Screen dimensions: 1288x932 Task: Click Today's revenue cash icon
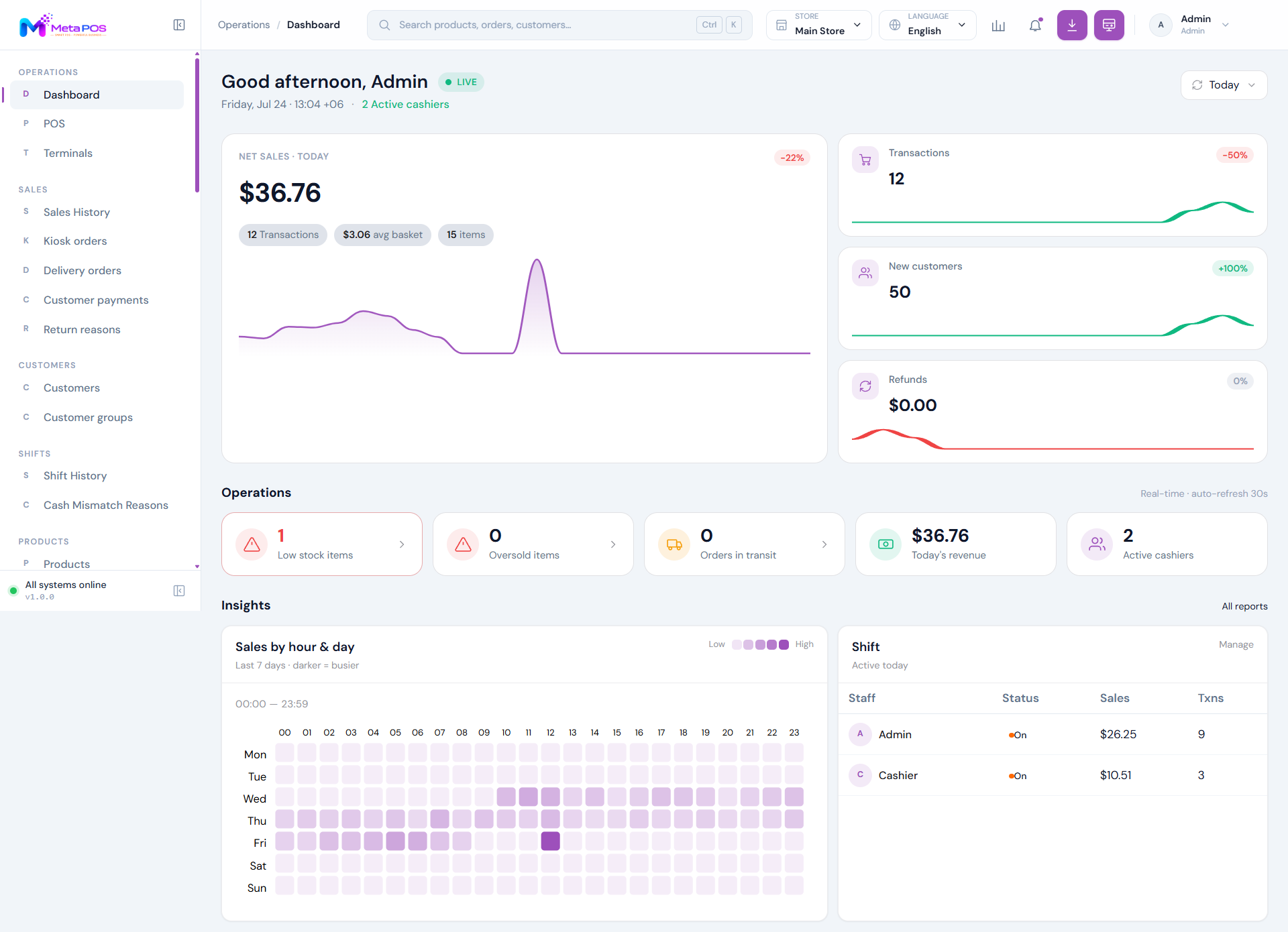point(885,544)
